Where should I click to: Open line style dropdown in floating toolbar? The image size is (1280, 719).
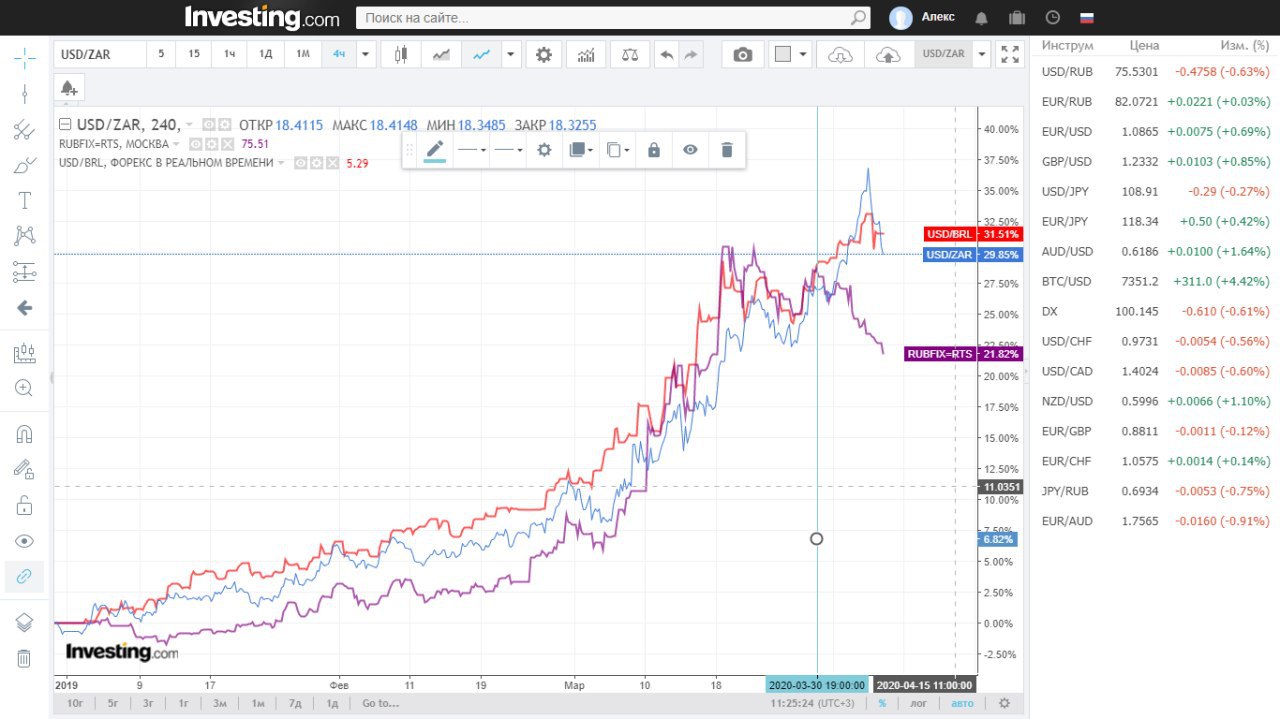tap(472, 150)
